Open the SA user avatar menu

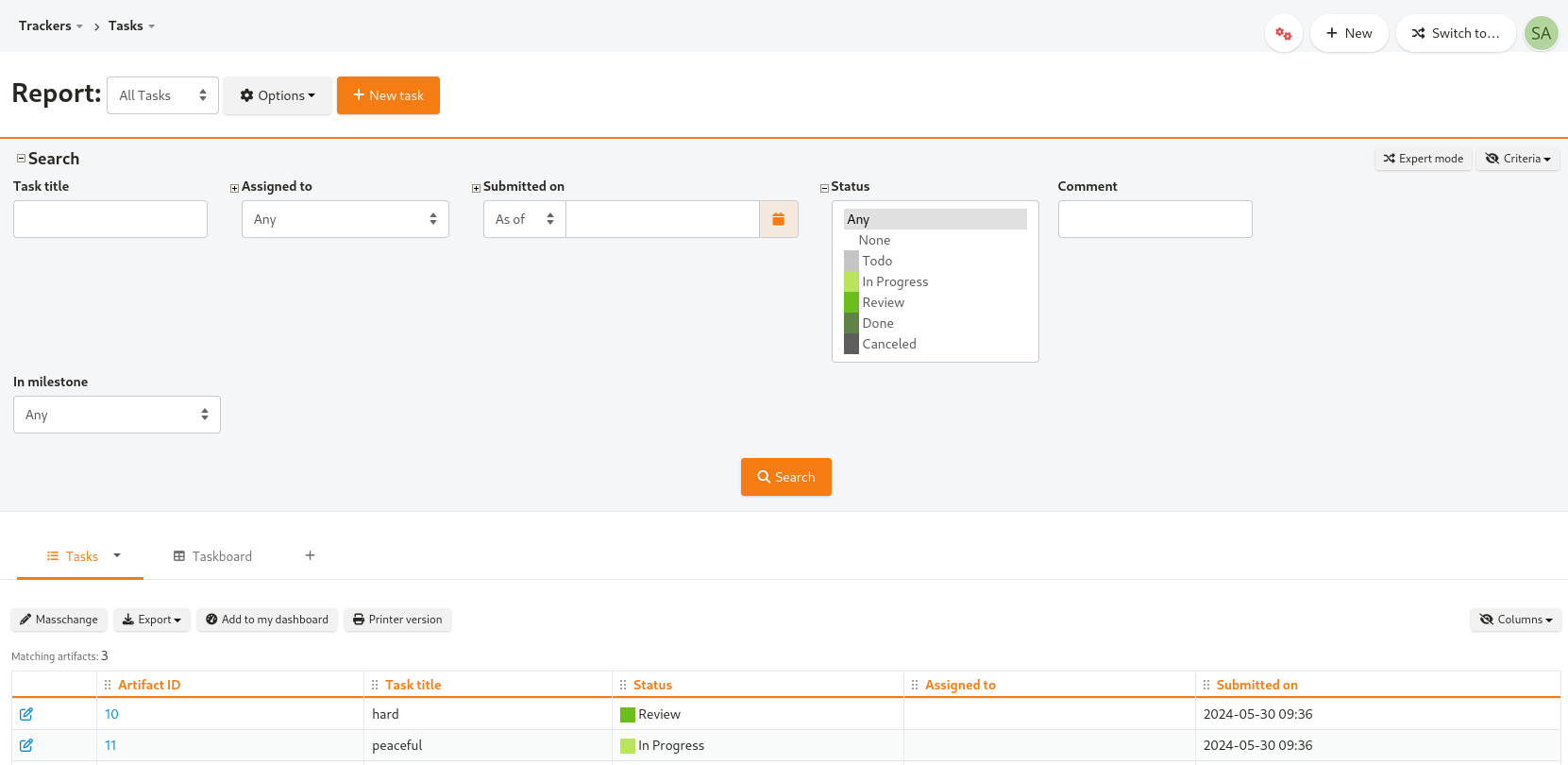[1541, 34]
